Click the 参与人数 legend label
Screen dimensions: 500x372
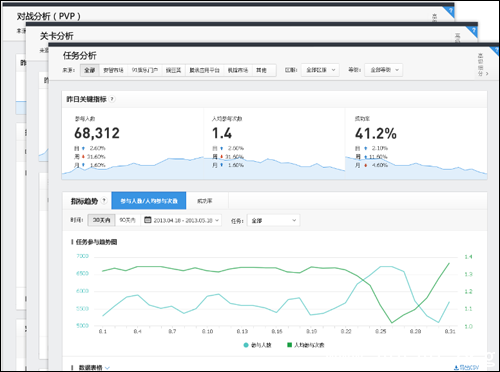(261, 345)
